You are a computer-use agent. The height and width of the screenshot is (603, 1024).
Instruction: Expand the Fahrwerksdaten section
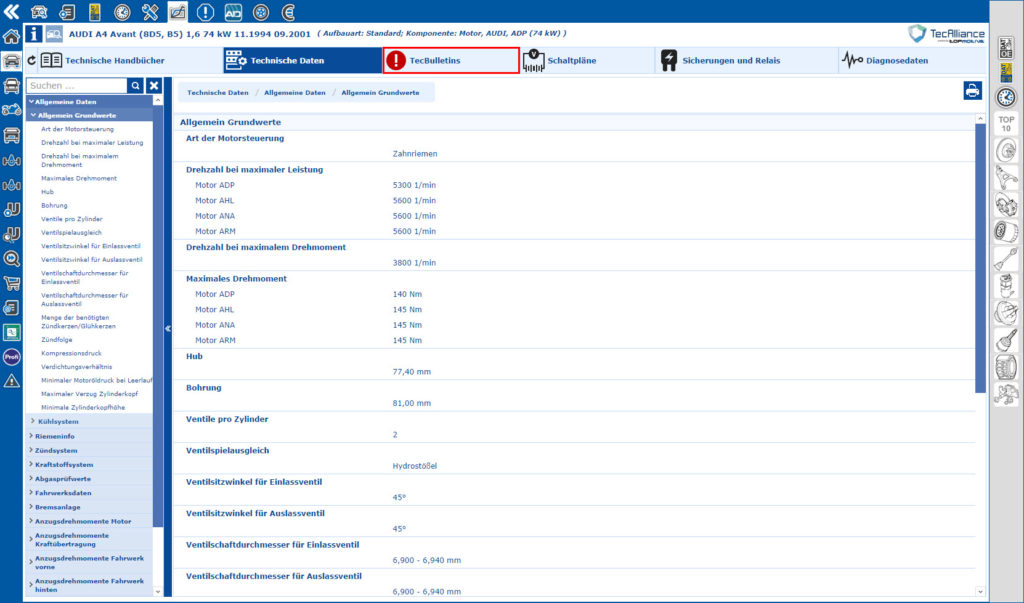pyautogui.click(x=89, y=493)
